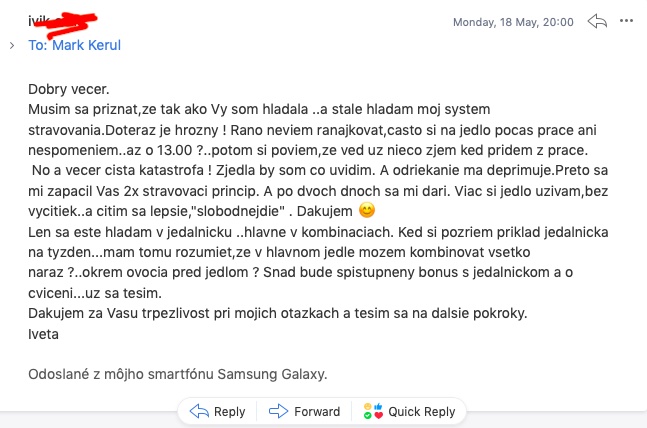Click the blue reply arrow icon at bottom
The height and width of the screenshot is (428, 647).
[199, 411]
